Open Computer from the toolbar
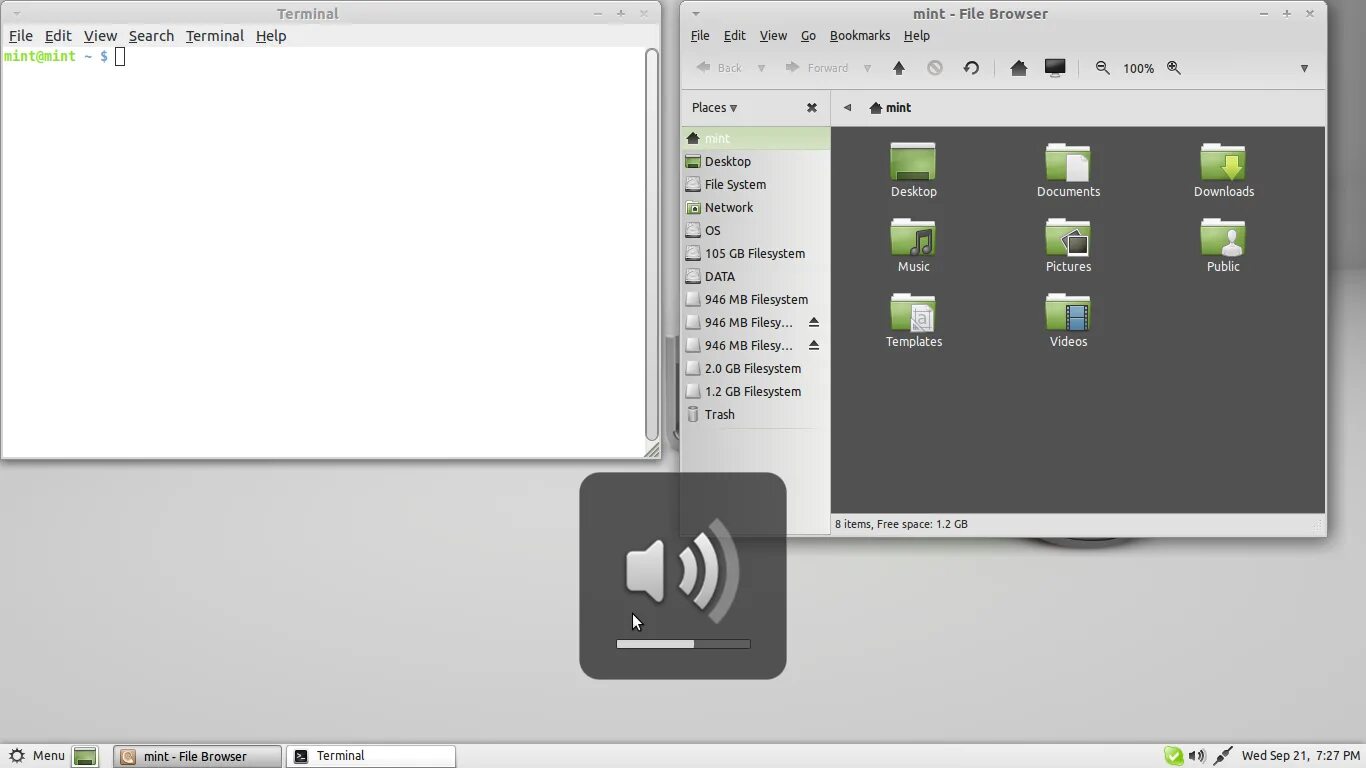The image size is (1366, 768). point(1055,68)
